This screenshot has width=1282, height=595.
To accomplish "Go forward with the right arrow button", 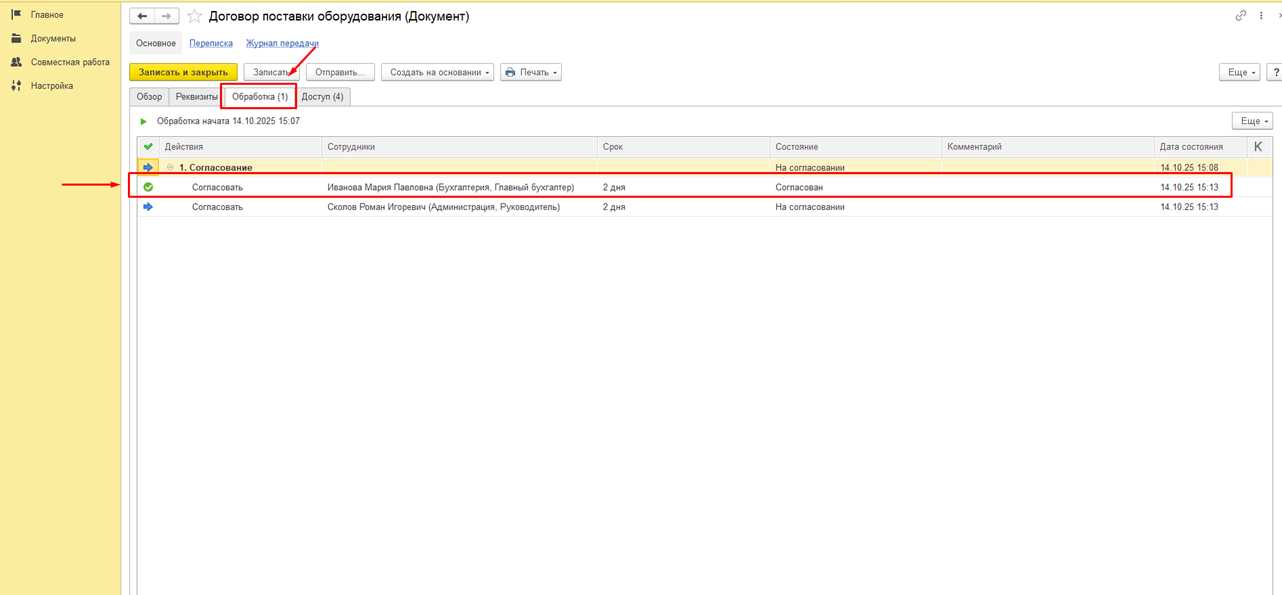I will [x=167, y=16].
